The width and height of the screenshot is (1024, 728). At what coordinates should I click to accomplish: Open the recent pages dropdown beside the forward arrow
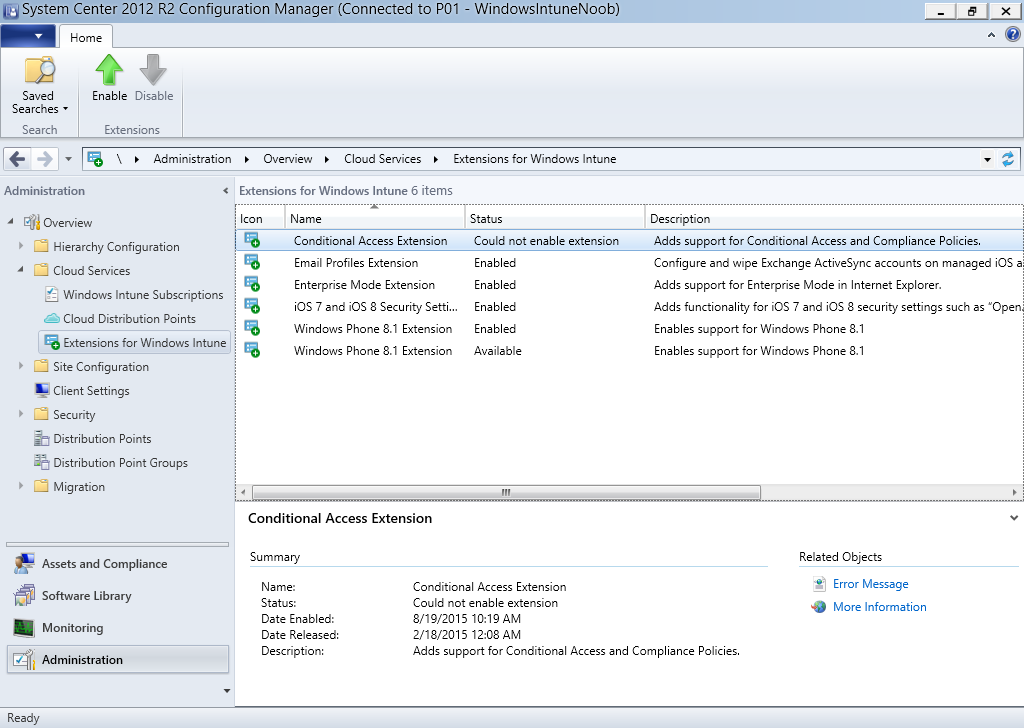tap(68, 159)
